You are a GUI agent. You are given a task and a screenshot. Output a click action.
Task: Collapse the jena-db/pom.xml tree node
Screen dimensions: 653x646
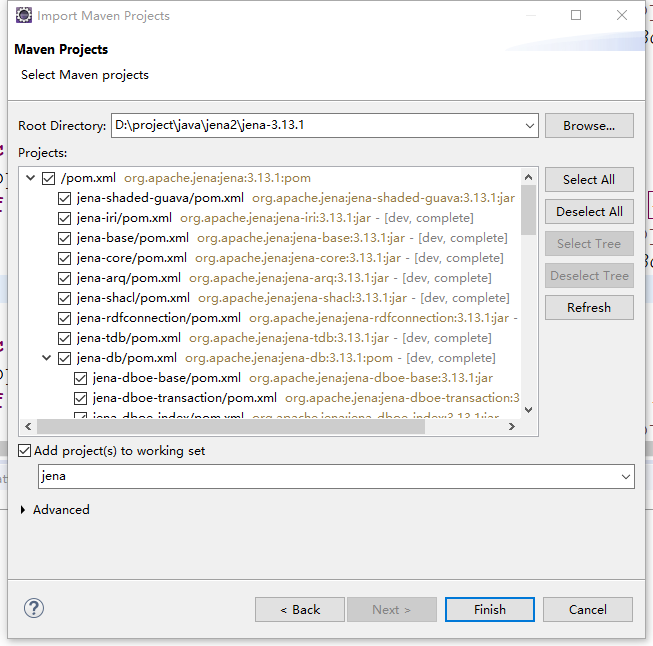click(47, 358)
